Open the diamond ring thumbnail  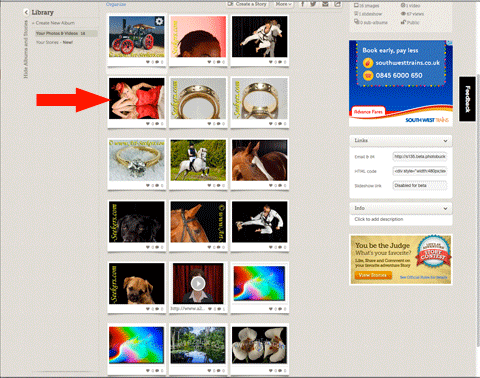137,160
